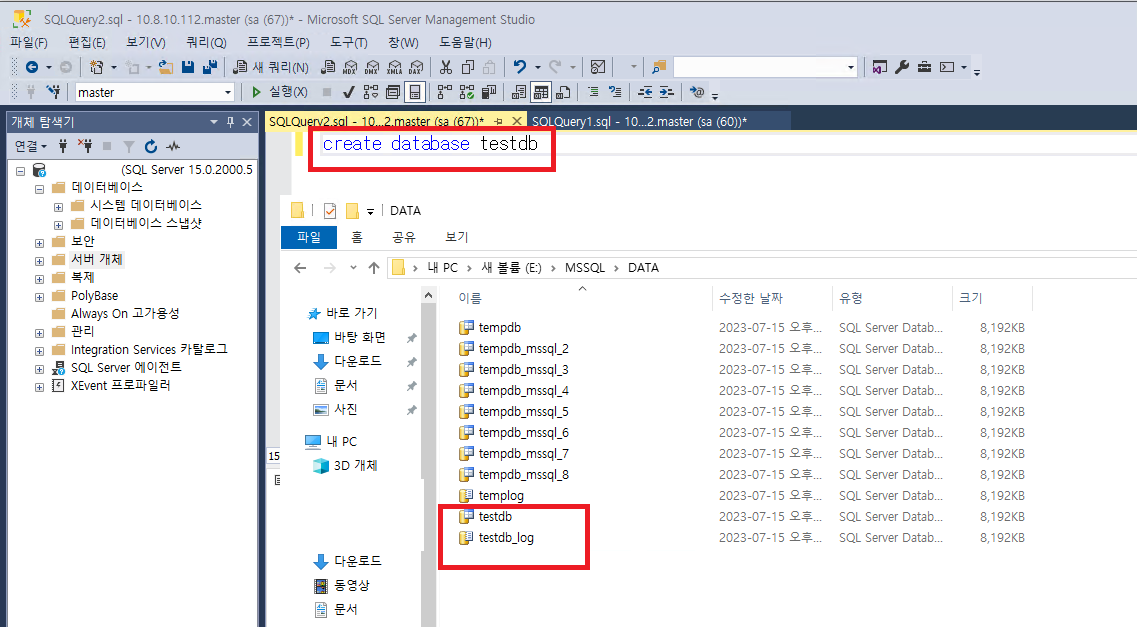Open the 도움말(H) menu
Viewport: 1137px width, 627px height.
coord(466,43)
